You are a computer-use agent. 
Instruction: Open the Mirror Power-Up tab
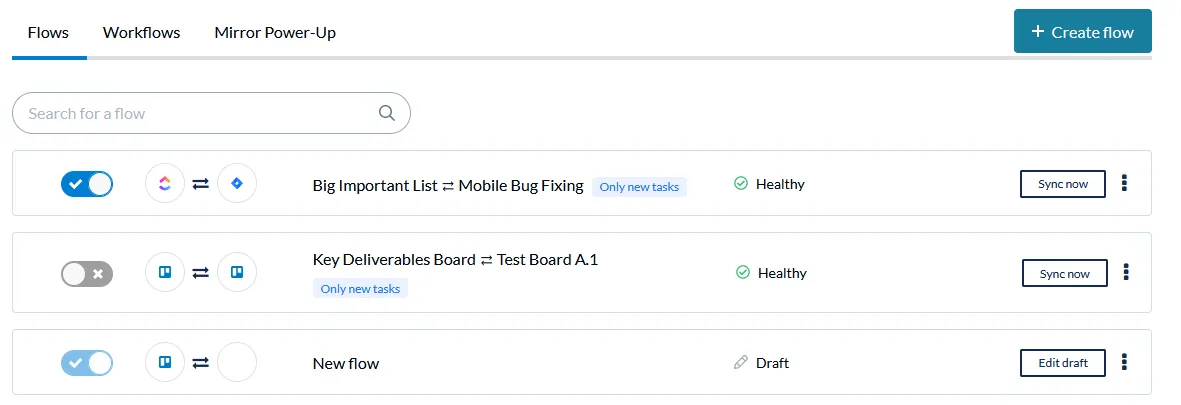point(275,33)
